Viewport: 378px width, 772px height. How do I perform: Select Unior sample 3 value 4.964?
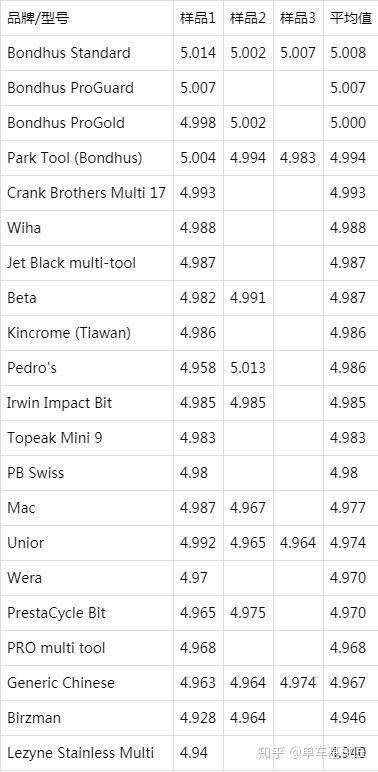[298, 543]
